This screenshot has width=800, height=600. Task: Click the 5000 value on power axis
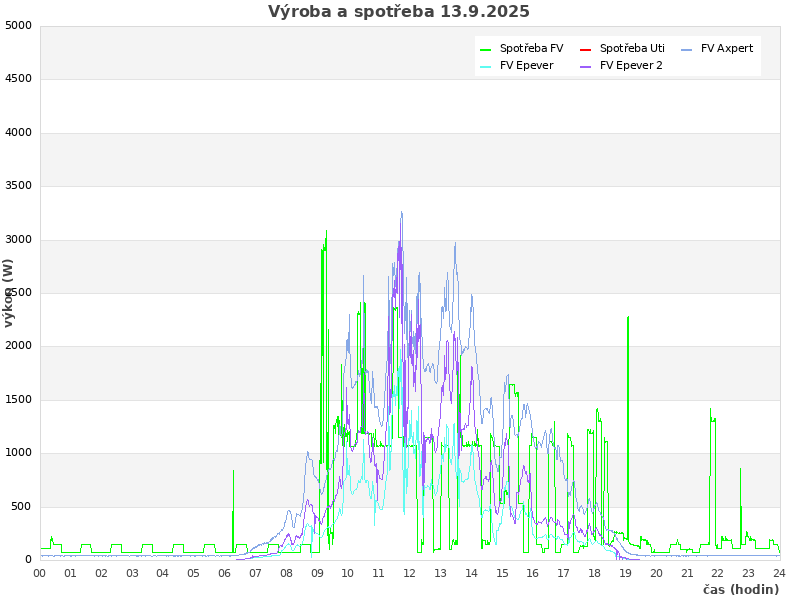coord(18,25)
